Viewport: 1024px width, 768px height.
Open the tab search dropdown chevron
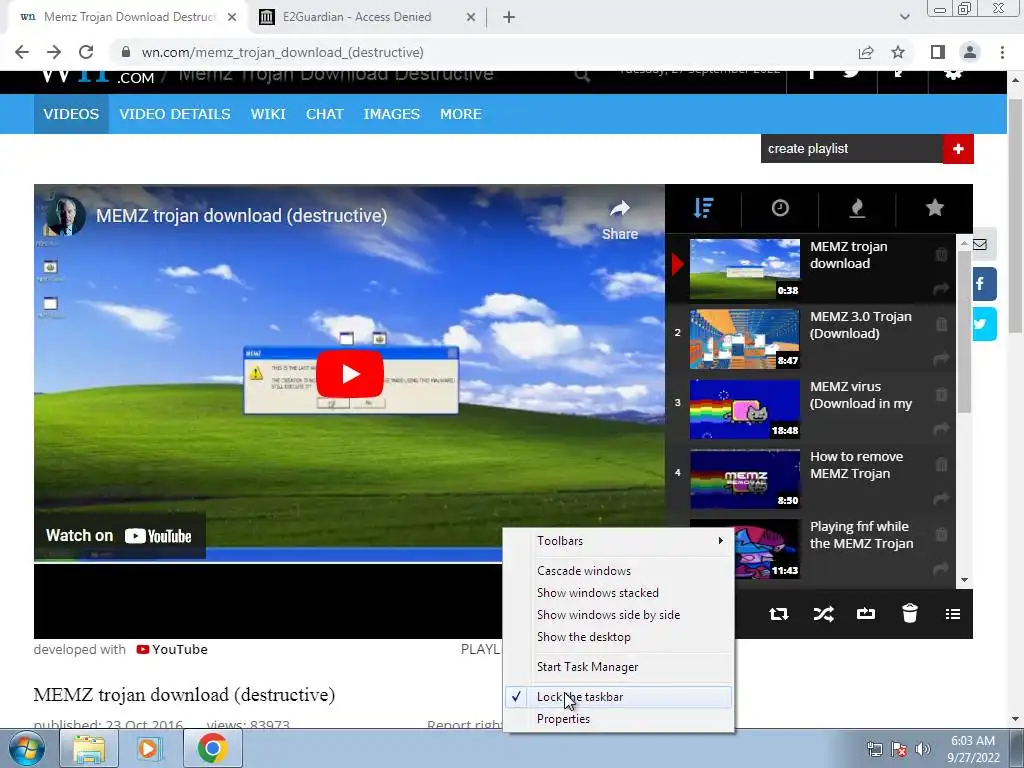[904, 18]
